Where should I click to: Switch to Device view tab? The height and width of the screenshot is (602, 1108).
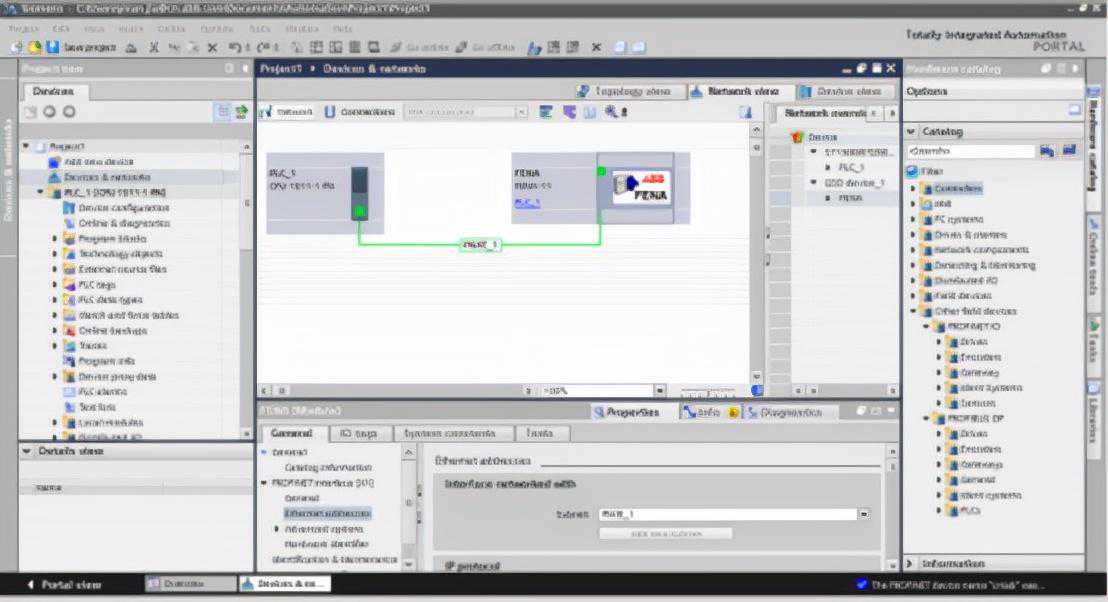[x=841, y=91]
